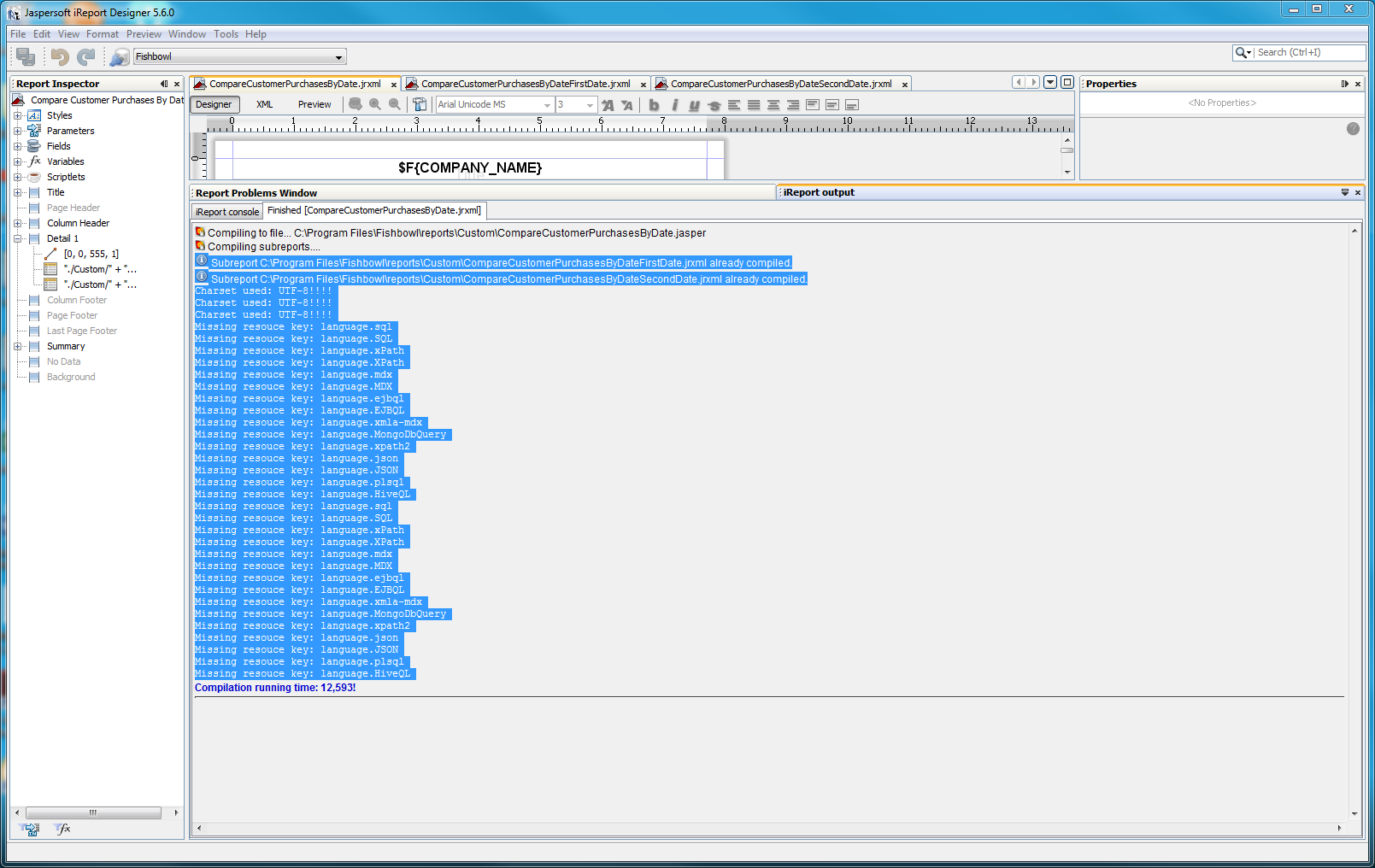
Task: Select the Finished CompareCustomerPurchasesByDate output tab
Action: 374,210
